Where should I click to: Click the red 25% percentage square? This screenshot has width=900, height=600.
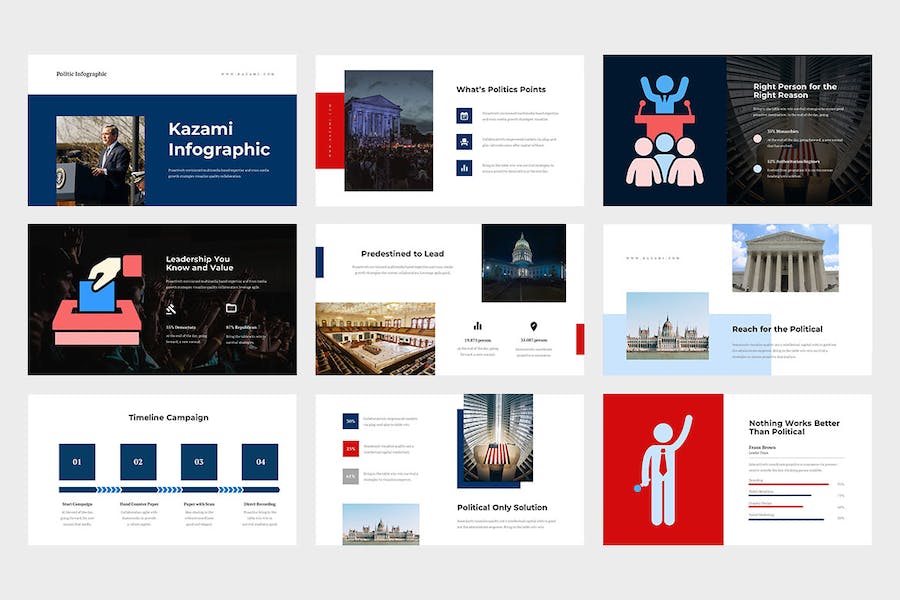point(350,449)
